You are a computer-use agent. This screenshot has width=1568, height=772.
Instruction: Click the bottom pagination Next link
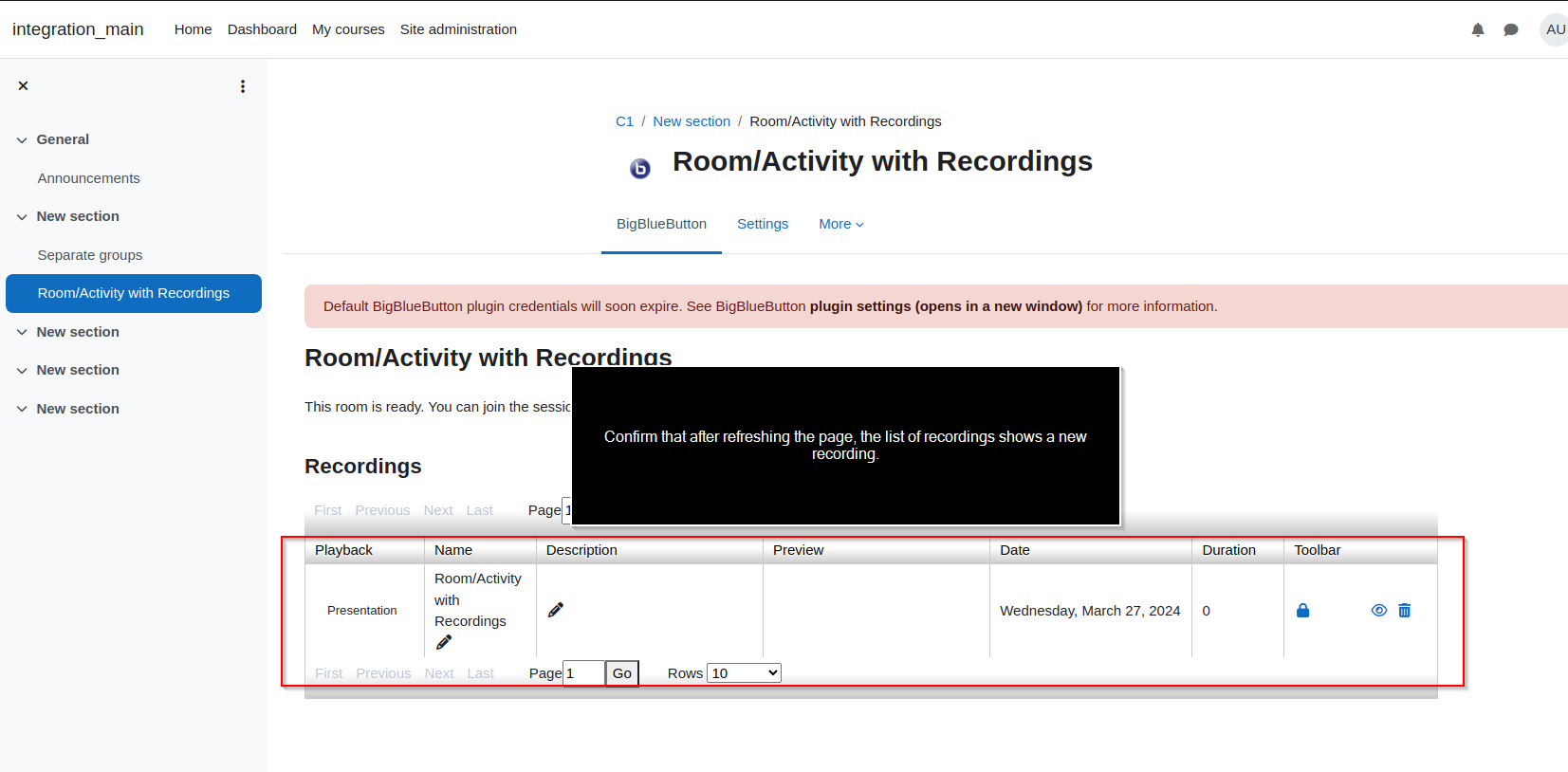[x=439, y=673]
